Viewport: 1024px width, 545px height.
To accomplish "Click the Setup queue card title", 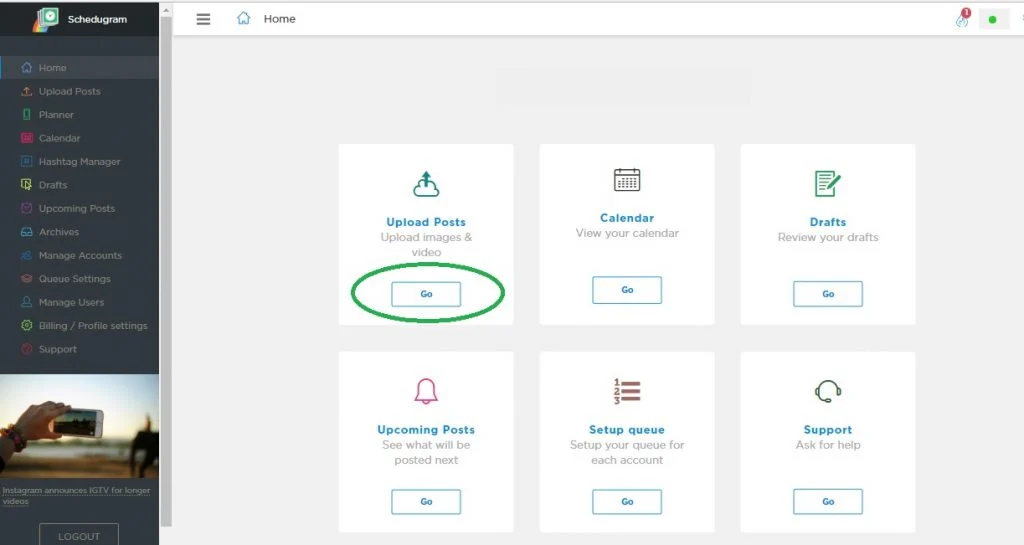I will (627, 429).
